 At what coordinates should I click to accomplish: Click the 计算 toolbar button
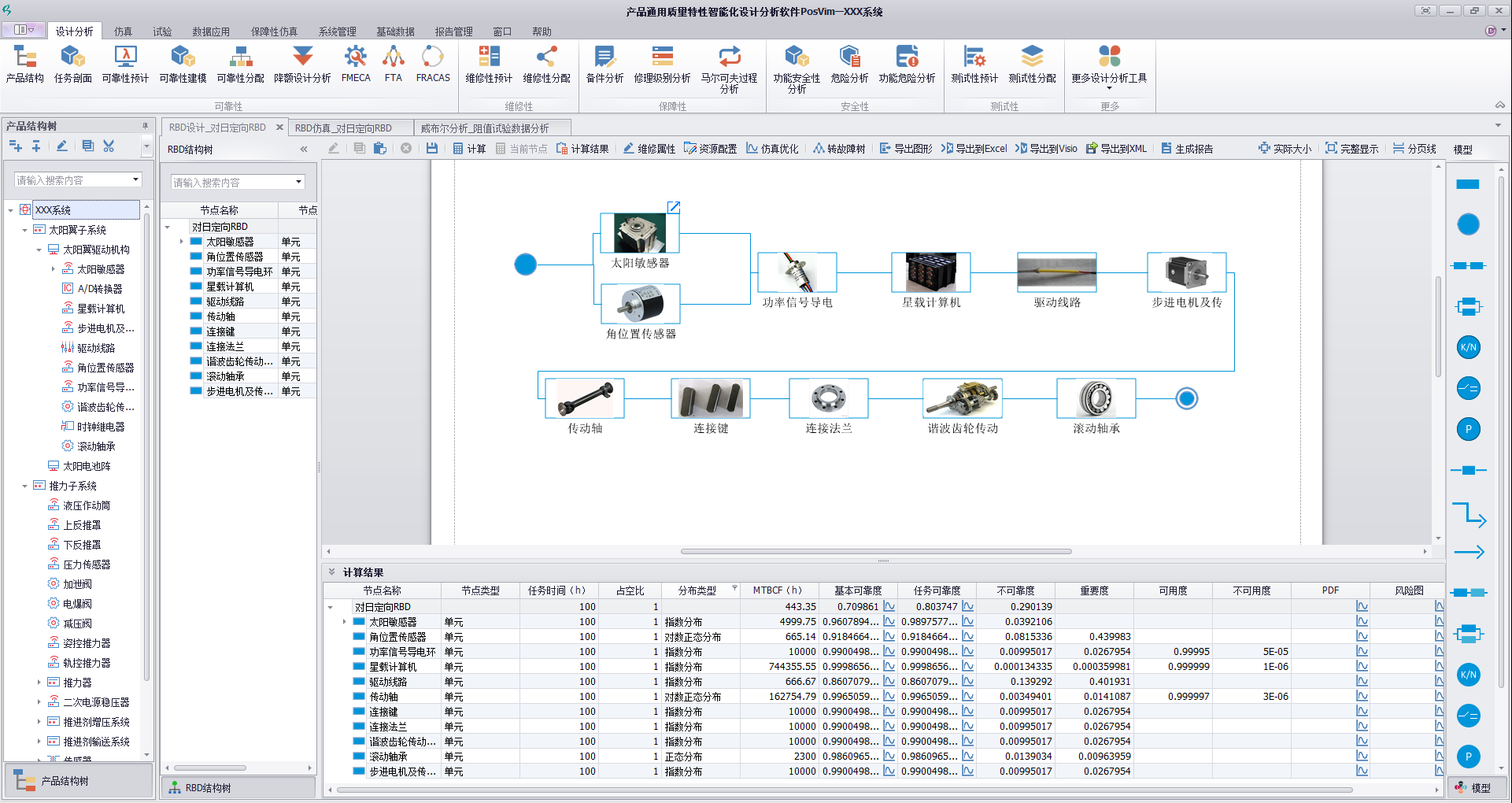(470, 148)
